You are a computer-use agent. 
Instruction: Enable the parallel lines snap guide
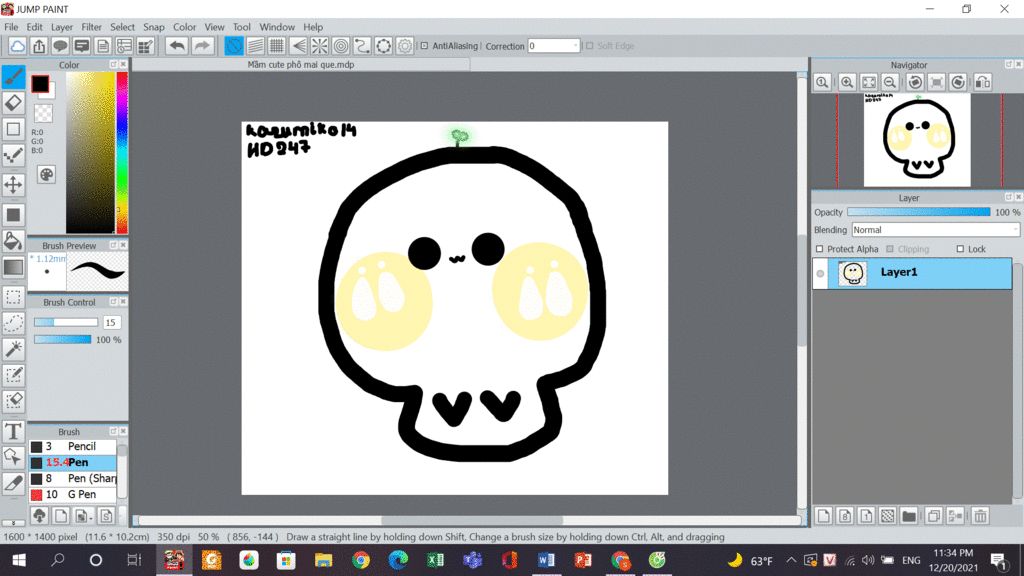[x=255, y=46]
